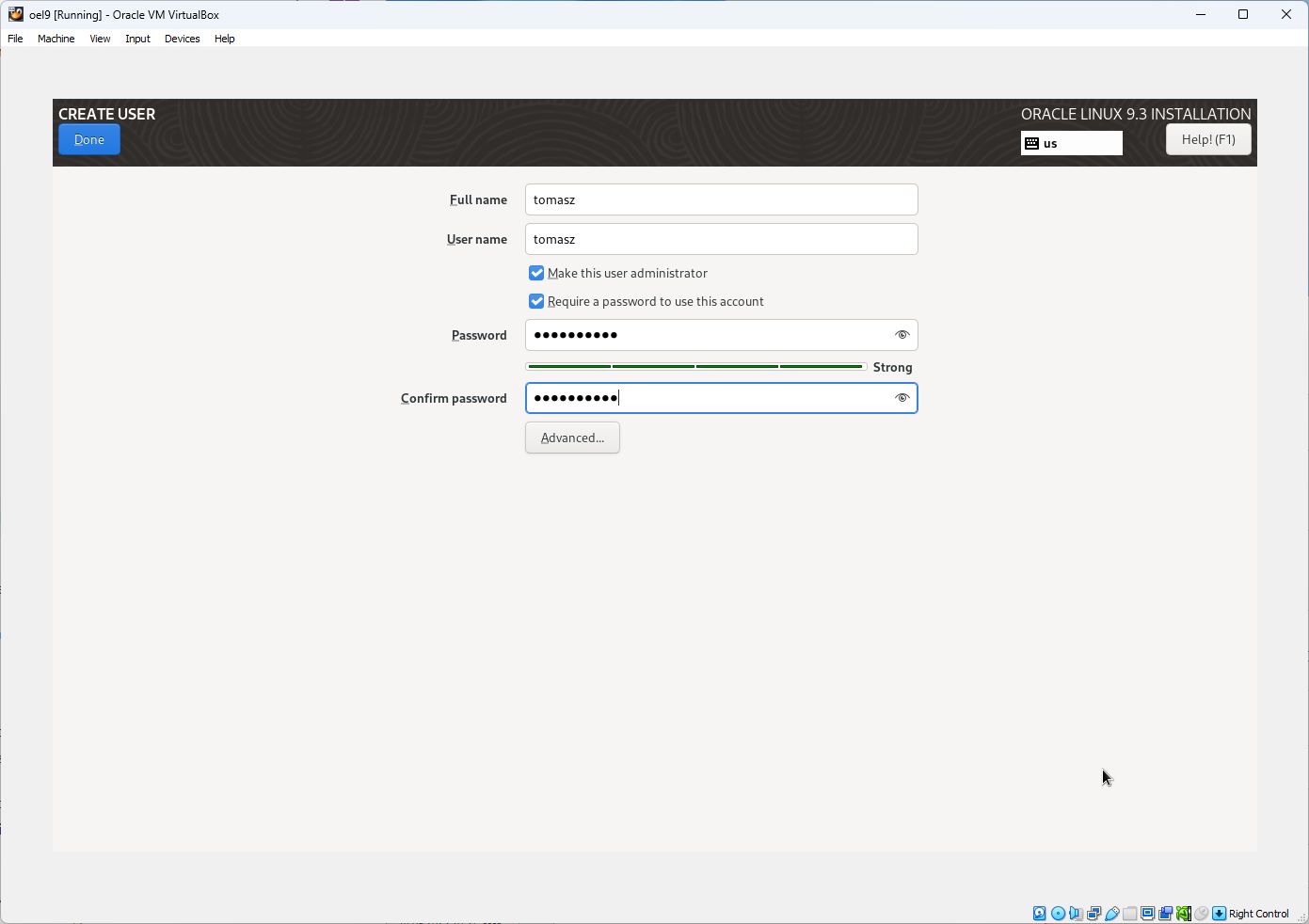Screen dimensions: 1309x924
Task: Open the Devices menu
Action: pos(182,39)
